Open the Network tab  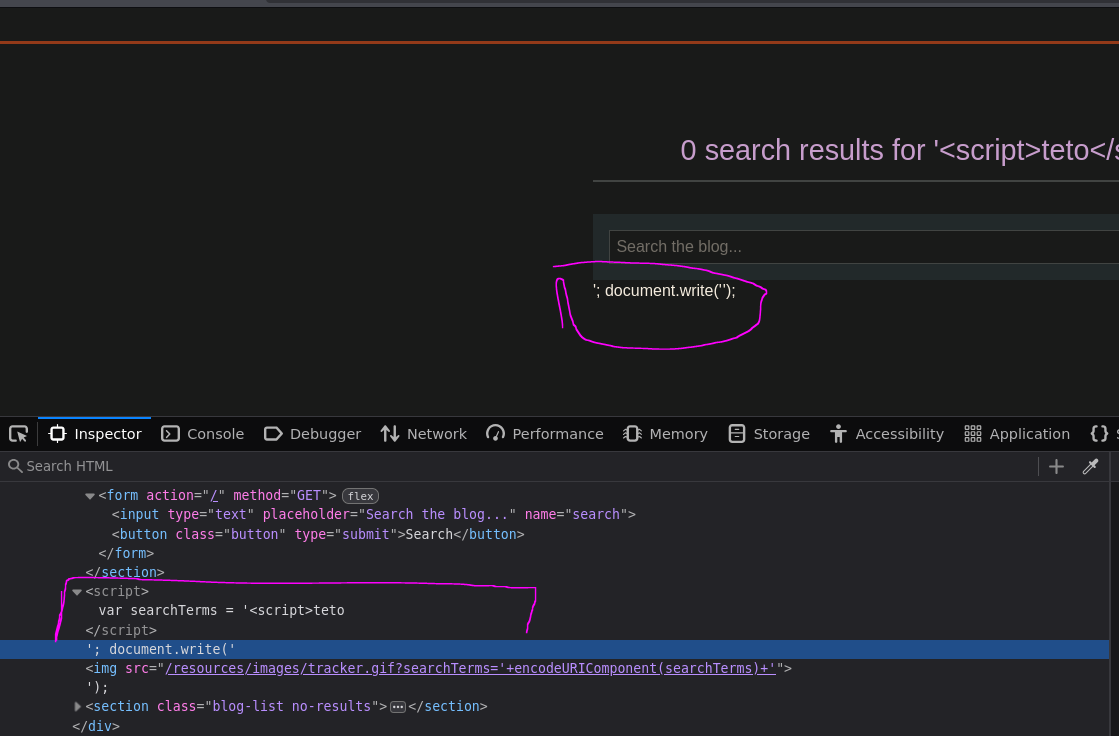423,434
